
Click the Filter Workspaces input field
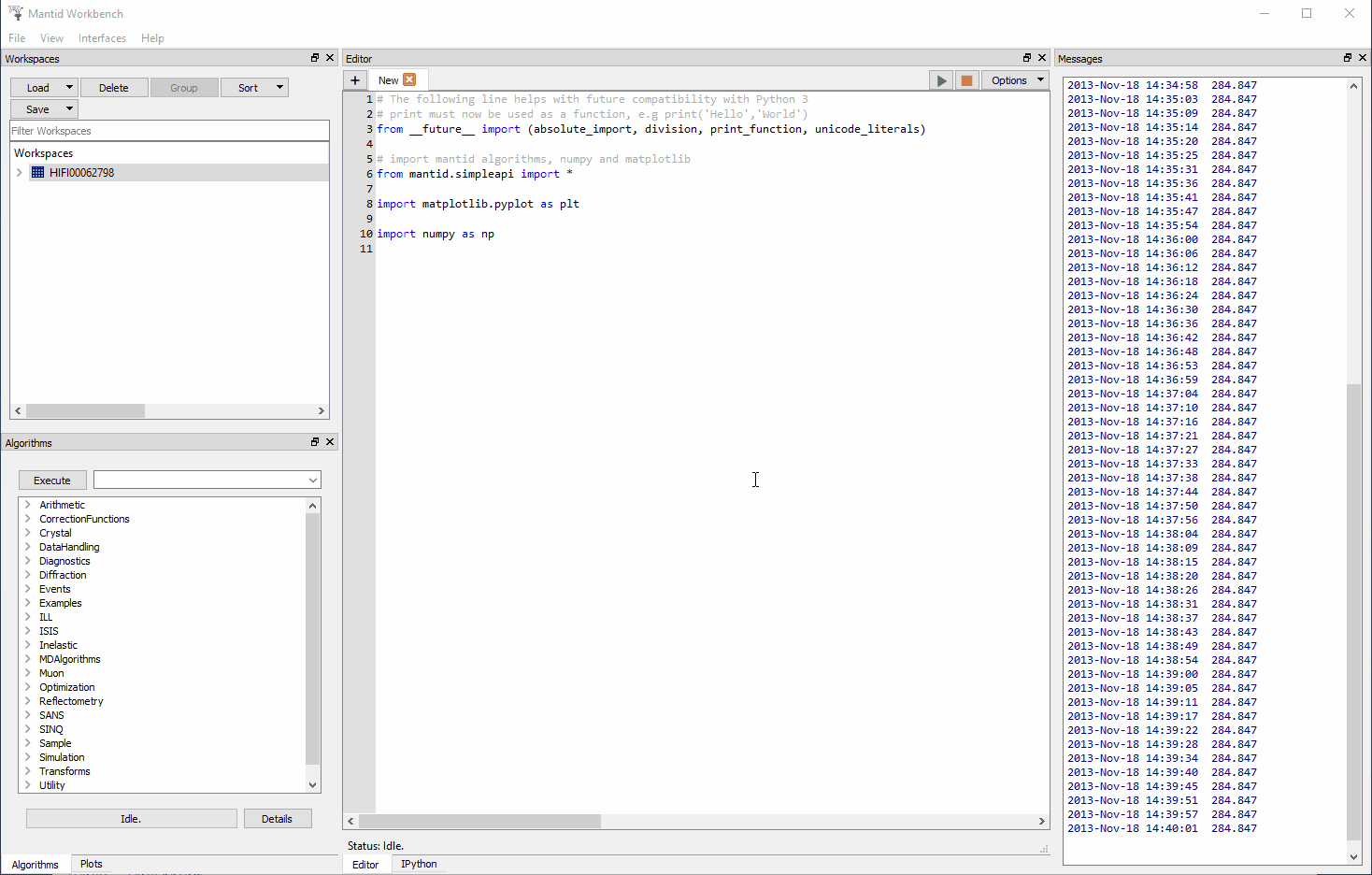coord(169,130)
